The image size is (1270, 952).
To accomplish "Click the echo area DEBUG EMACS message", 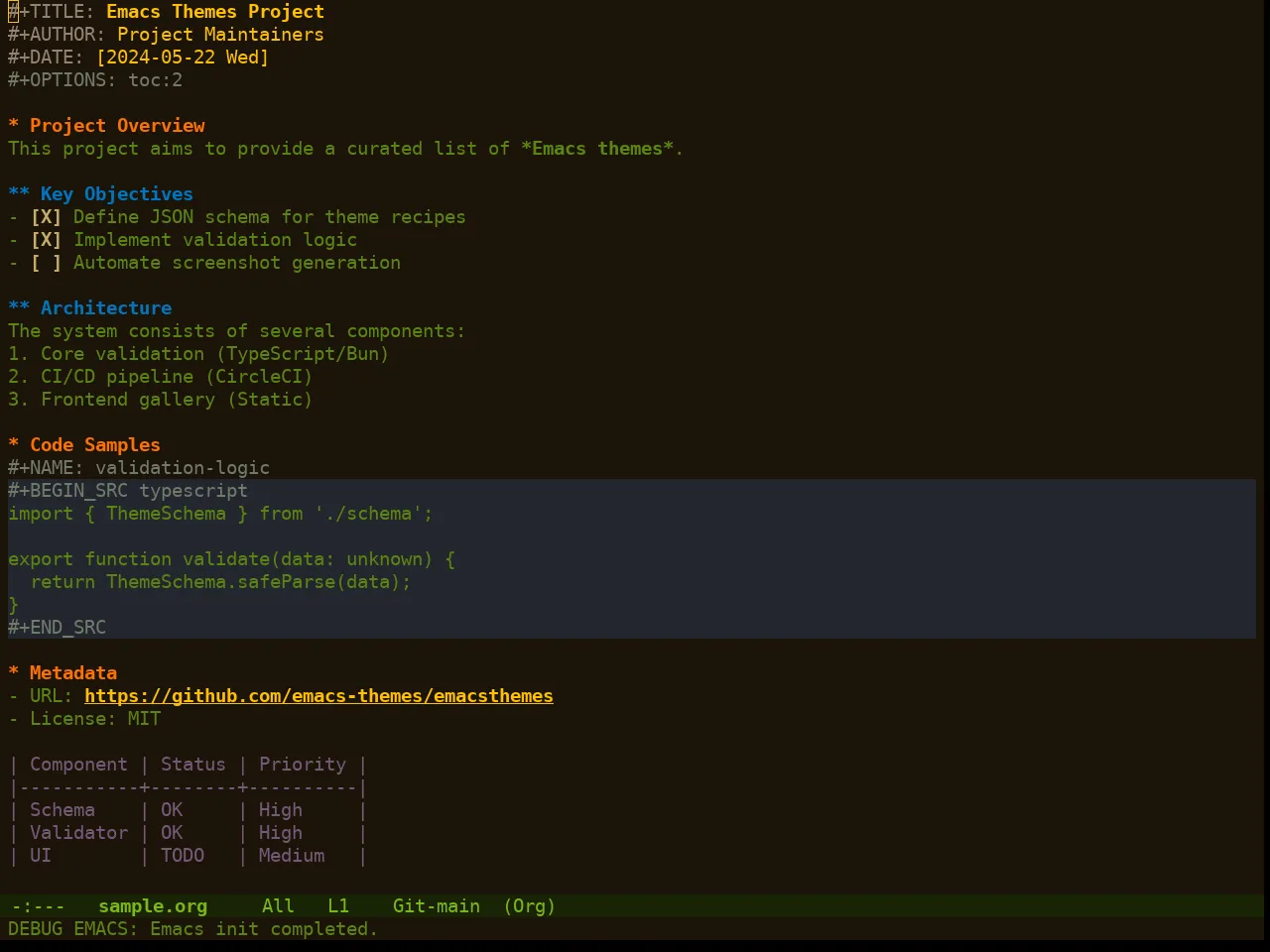I will click(x=193, y=929).
